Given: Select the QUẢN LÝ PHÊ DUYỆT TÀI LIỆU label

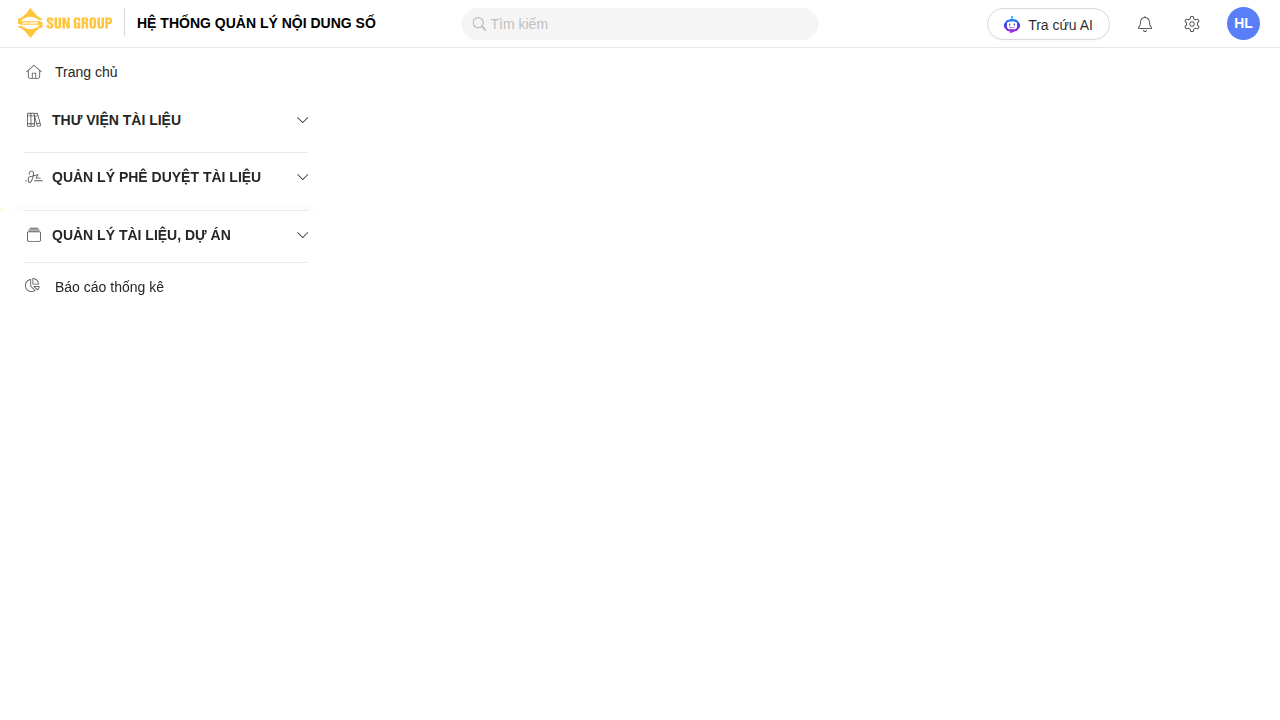Looking at the screenshot, I should pyautogui.click(x=156, y=177).
